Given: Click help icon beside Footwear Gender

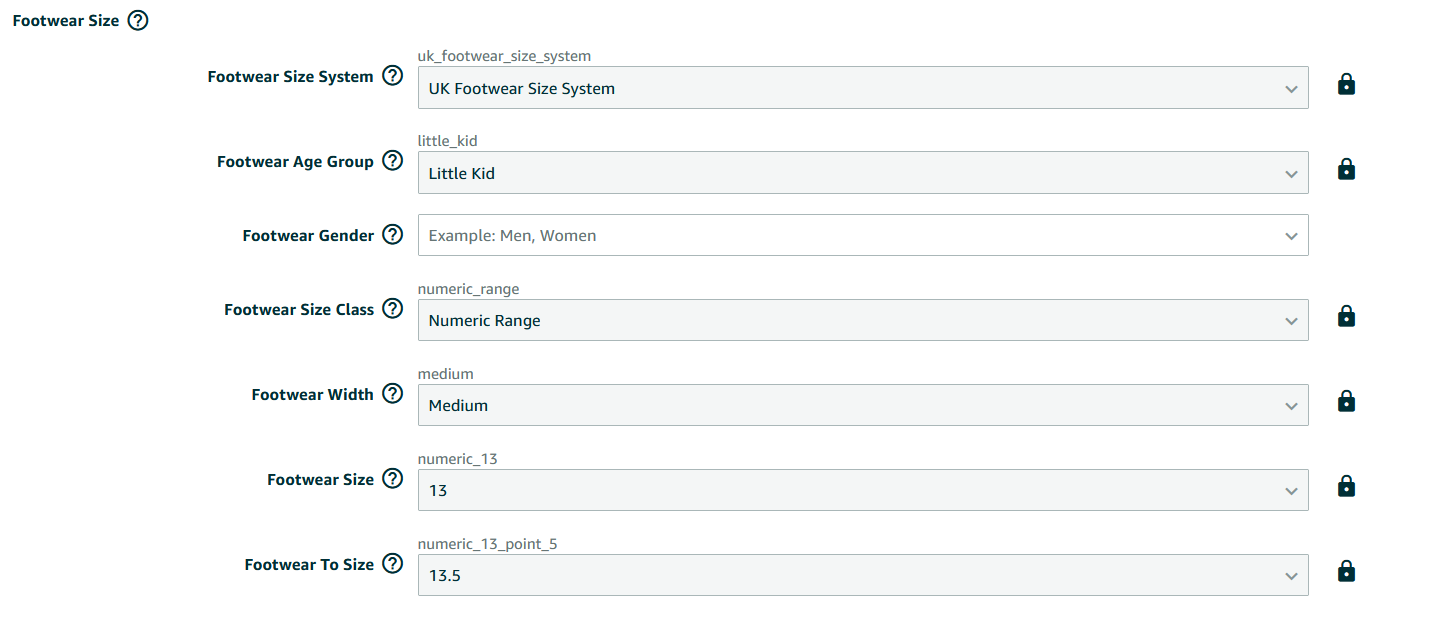Looking at the screenshot, I should pyautogui.click(x=393, y=235).
